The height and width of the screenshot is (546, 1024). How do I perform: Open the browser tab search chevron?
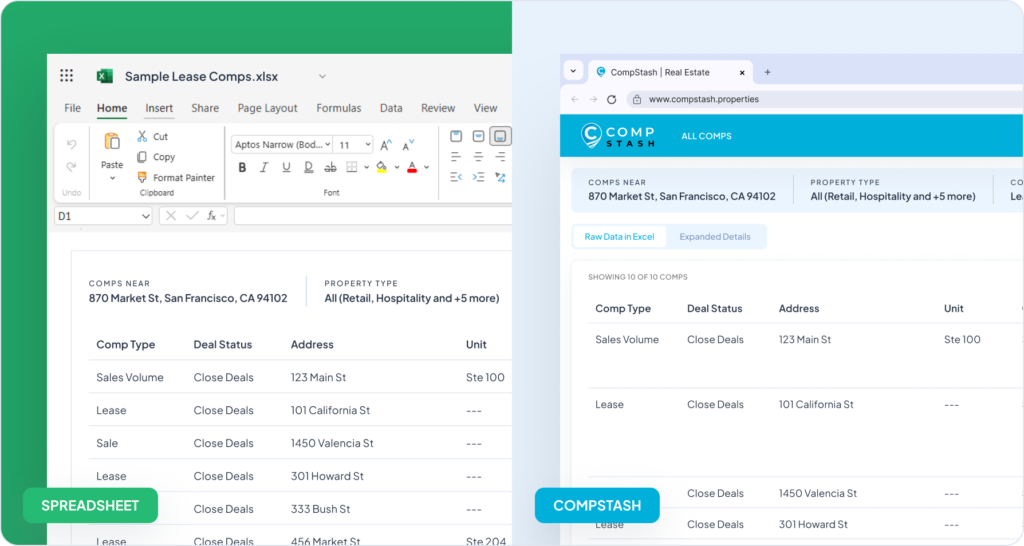[573, 71]
